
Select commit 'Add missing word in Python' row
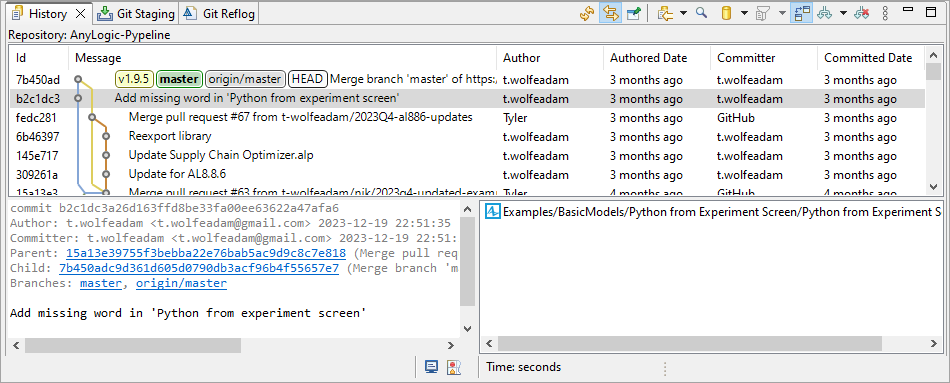pyautogui.click(x=467, y=98)
